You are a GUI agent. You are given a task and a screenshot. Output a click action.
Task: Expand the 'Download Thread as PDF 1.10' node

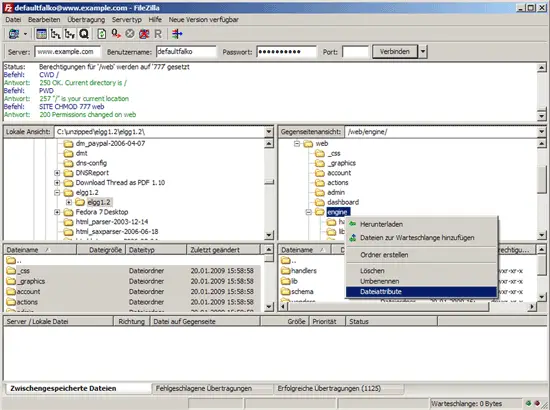point(57,183)
